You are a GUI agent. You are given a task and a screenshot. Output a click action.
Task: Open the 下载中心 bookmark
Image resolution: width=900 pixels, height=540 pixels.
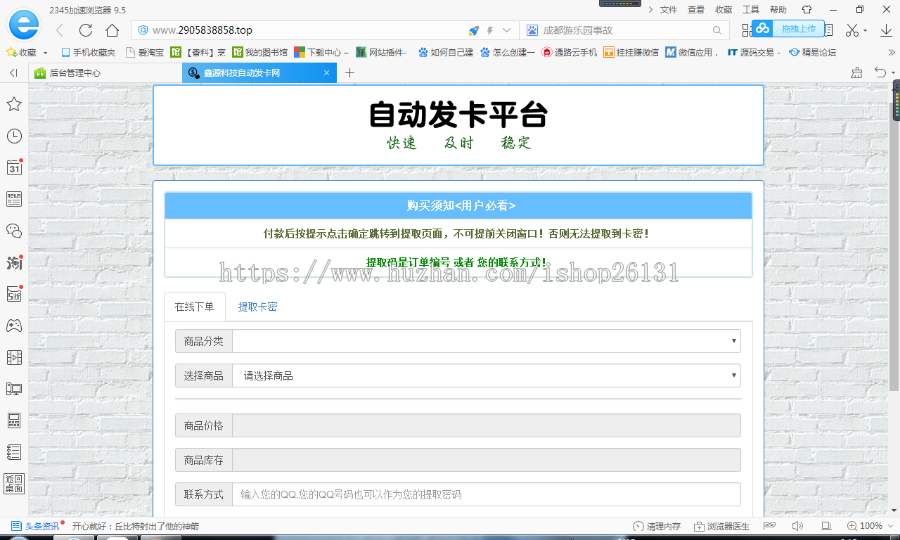321,52
